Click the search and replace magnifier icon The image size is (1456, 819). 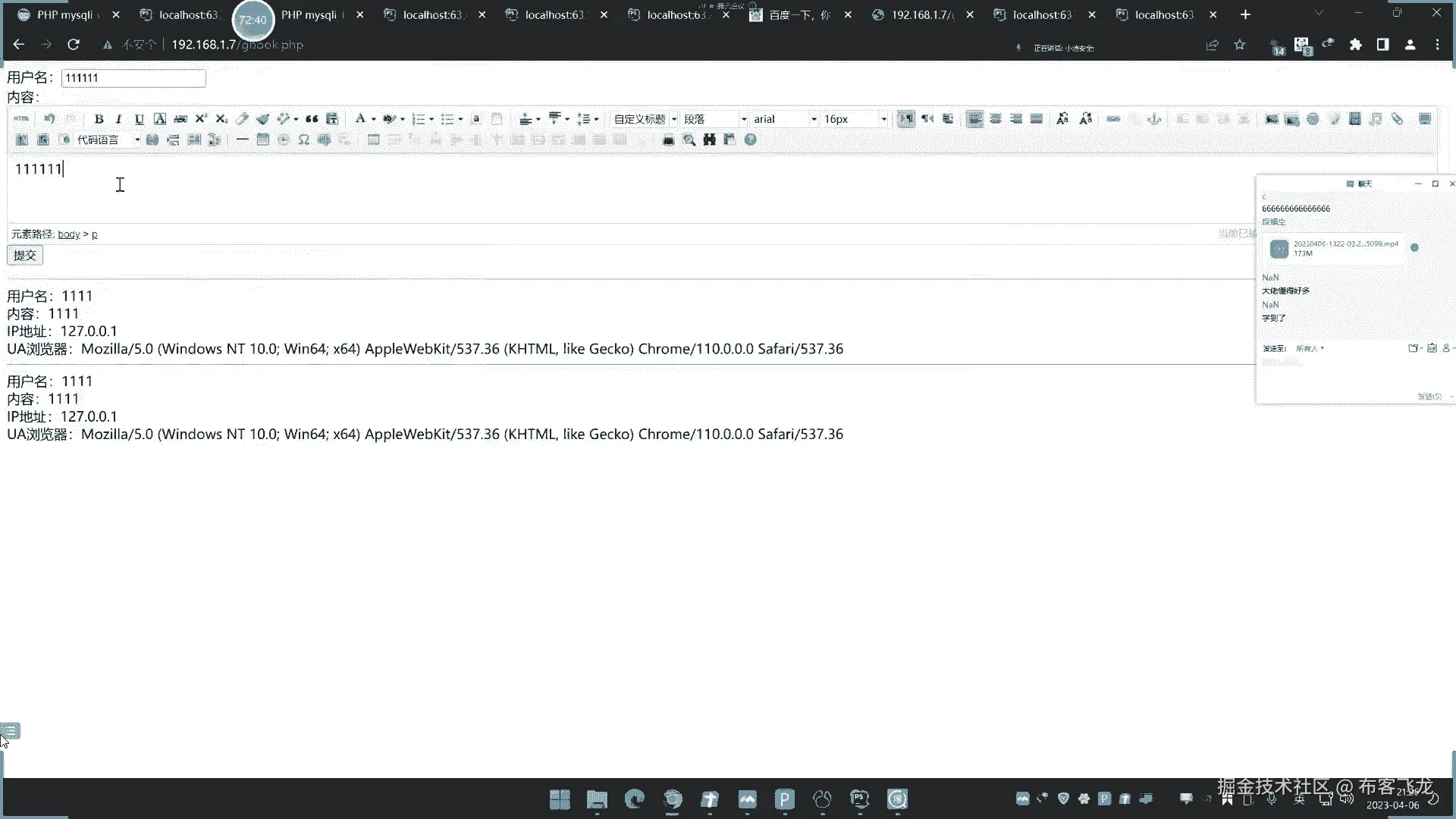tap(689, 140)
